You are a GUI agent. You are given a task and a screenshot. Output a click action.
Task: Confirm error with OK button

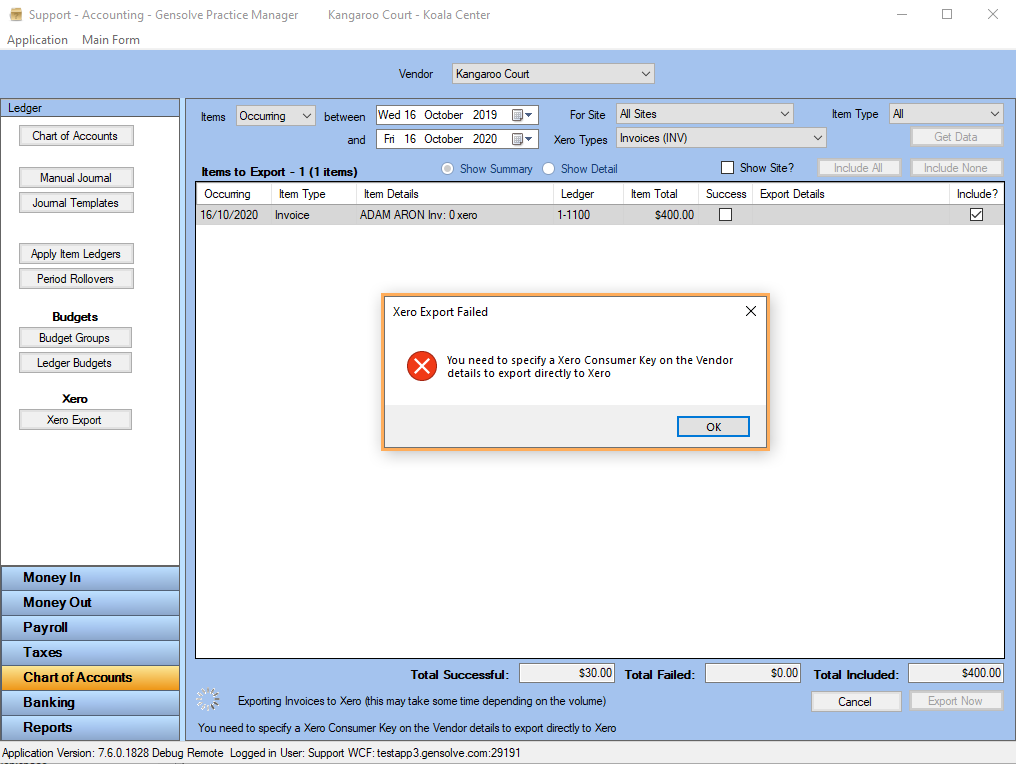click(x=713, y=427)
